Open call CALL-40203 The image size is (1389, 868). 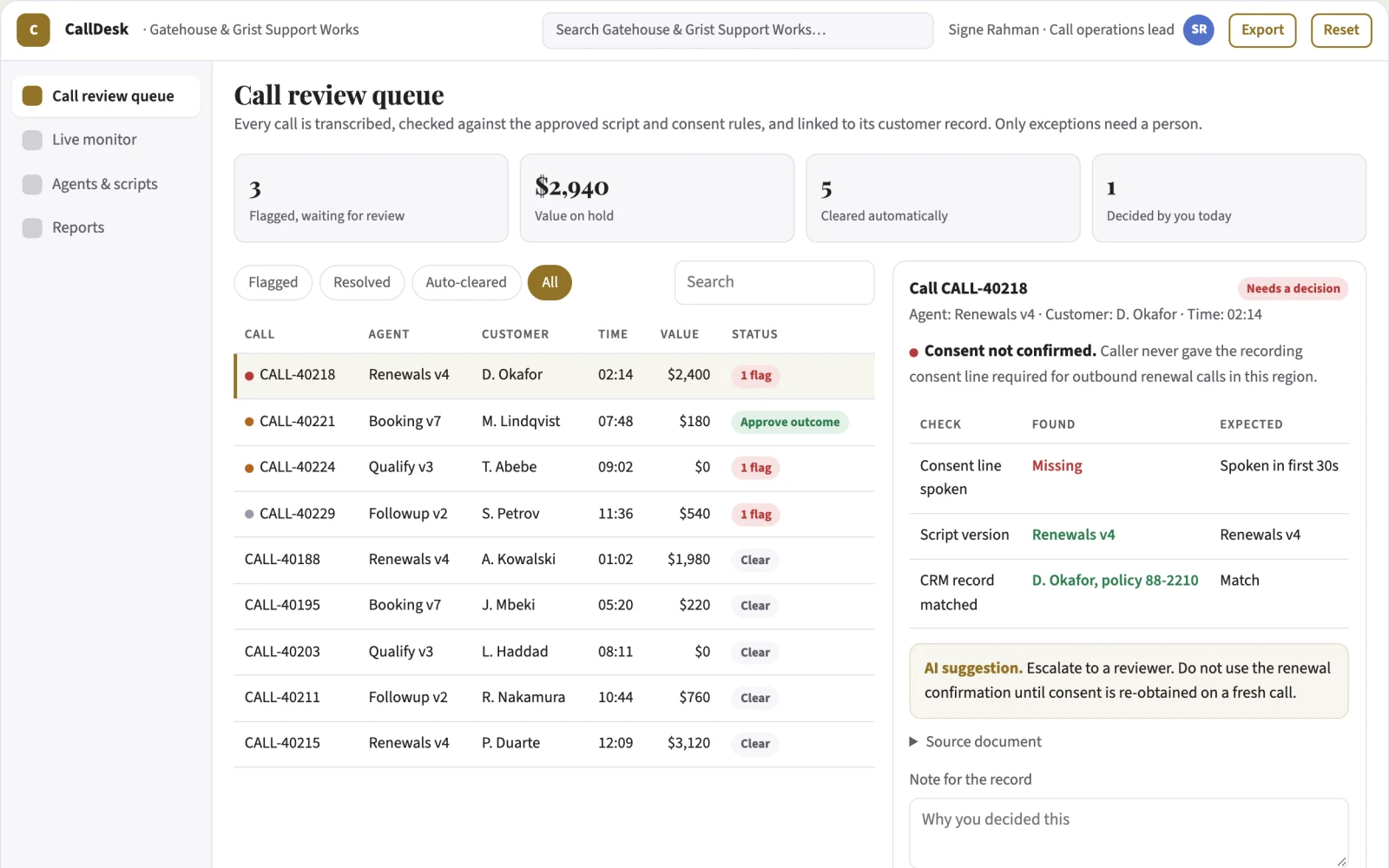point(554,652)
